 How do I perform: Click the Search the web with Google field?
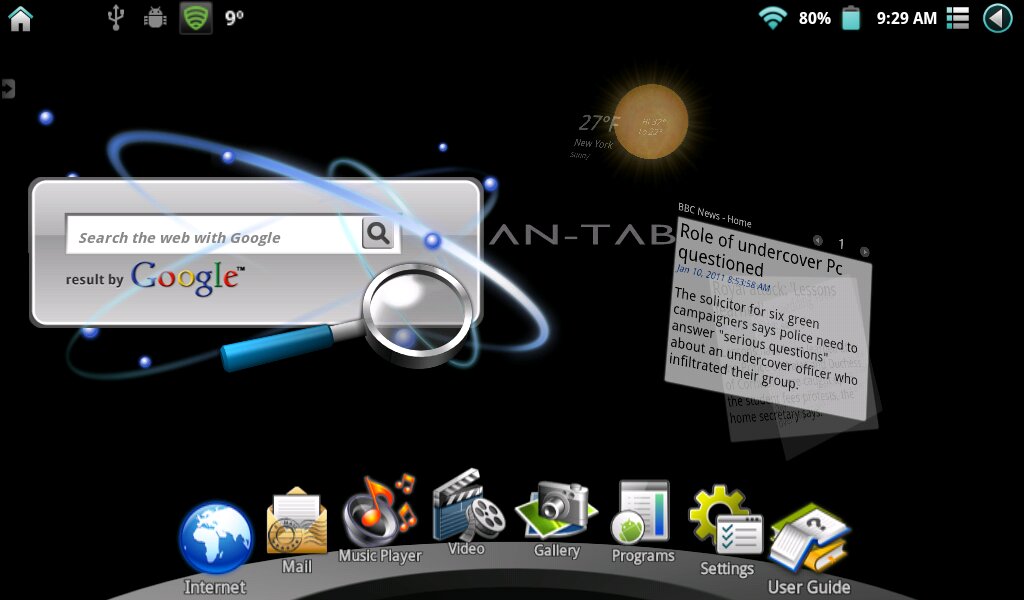click(x=214, y=237)
